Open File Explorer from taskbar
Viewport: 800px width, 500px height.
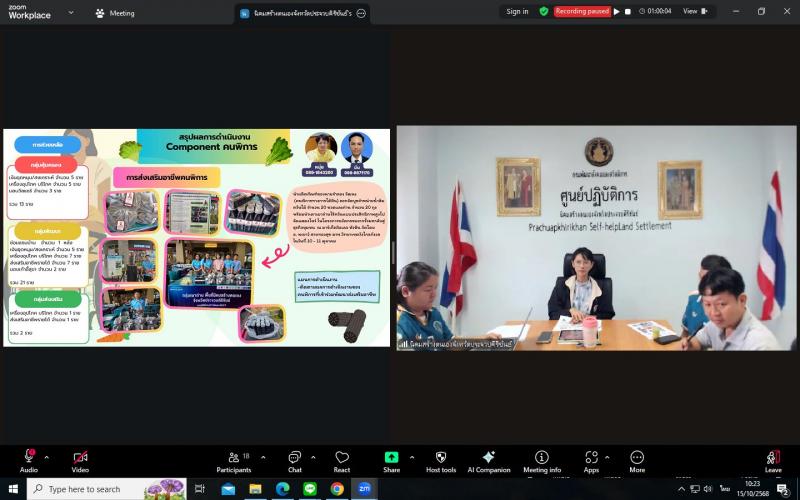(x=255, y=489)
